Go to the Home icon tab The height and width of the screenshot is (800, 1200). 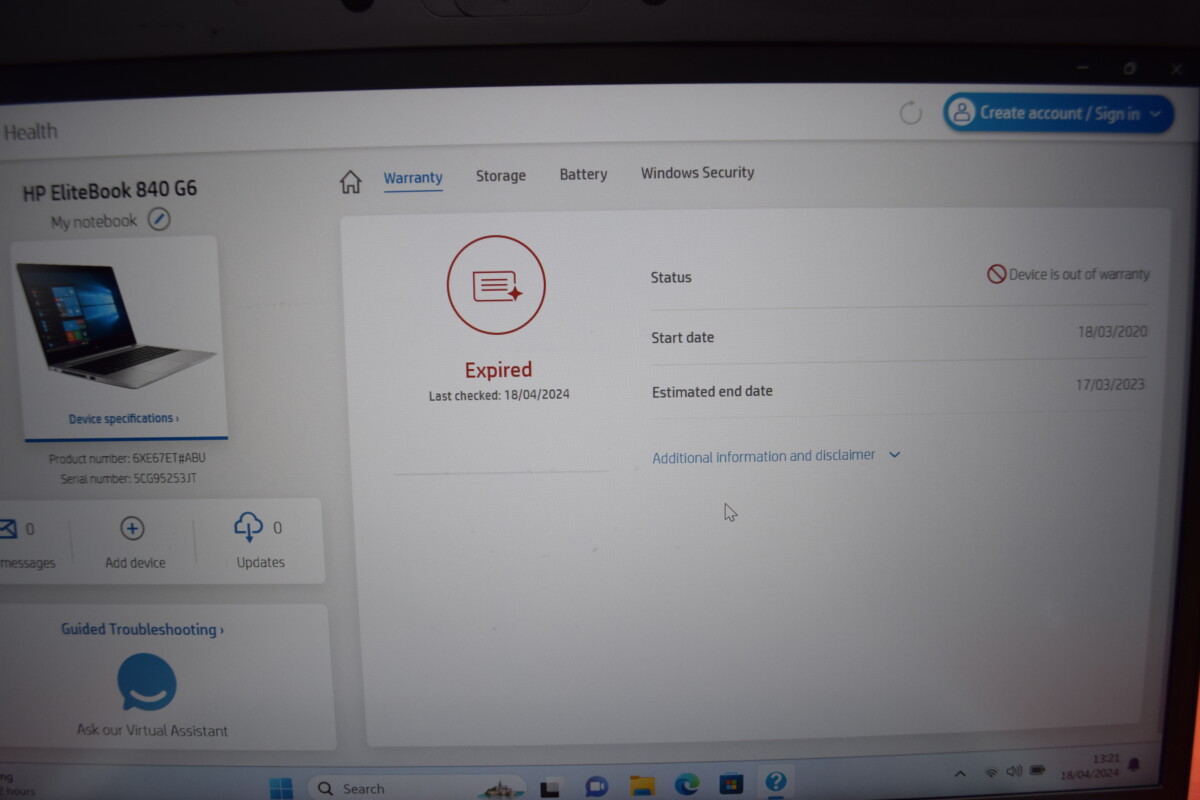tap(350, 181)
